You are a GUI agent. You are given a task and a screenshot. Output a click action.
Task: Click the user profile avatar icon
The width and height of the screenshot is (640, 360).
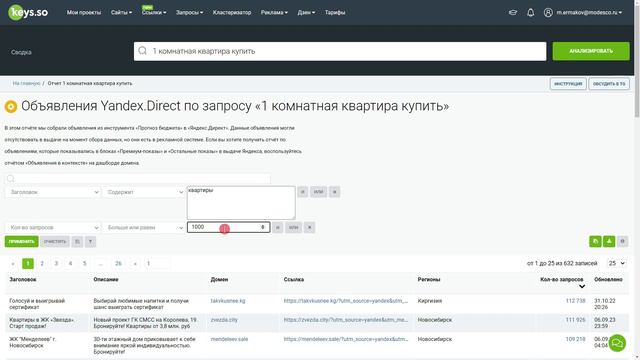(548, 13)
